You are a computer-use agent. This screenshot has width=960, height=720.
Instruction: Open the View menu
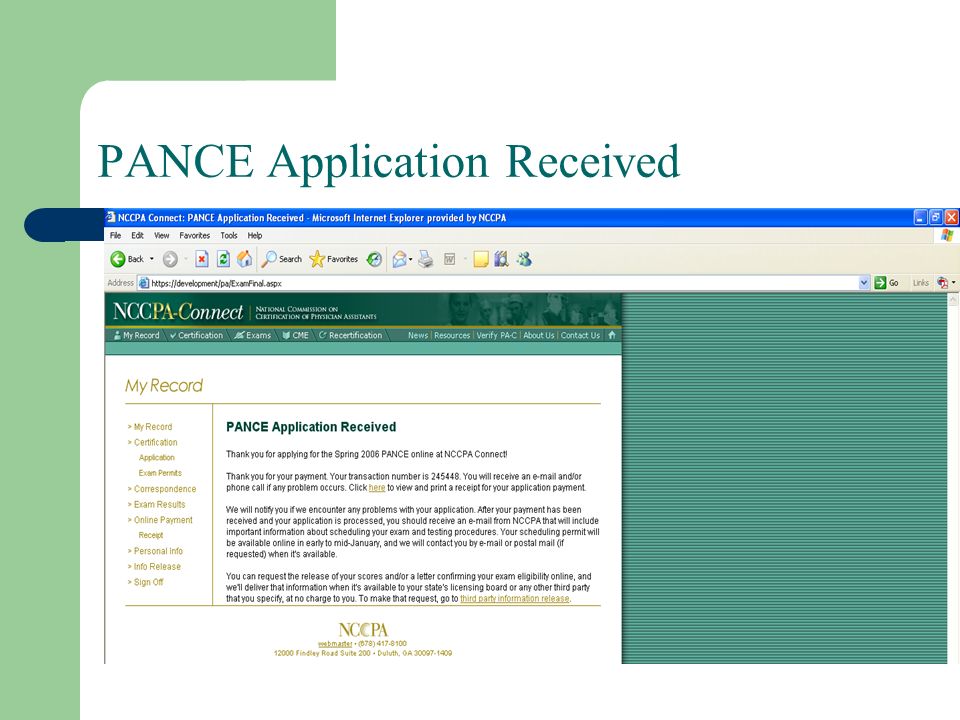coord(162,236)
